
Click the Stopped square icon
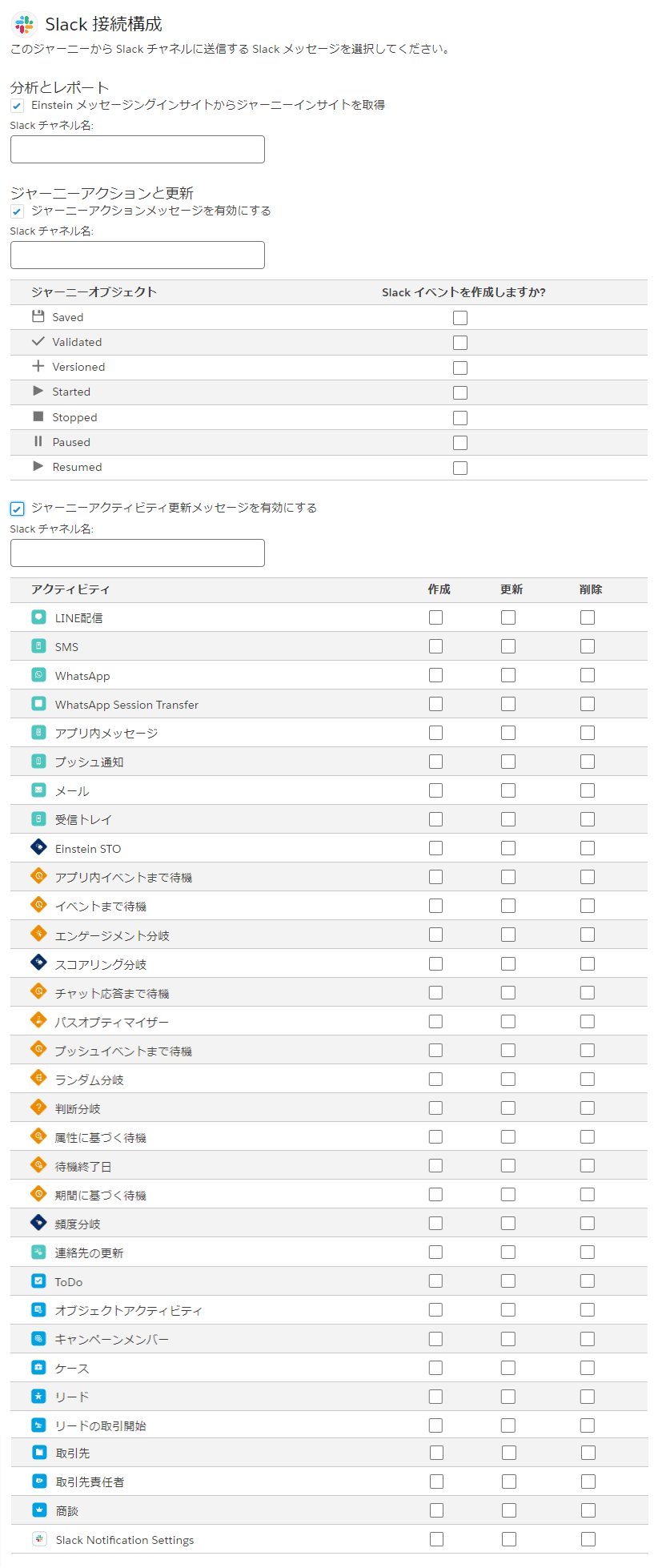[38, 416]
